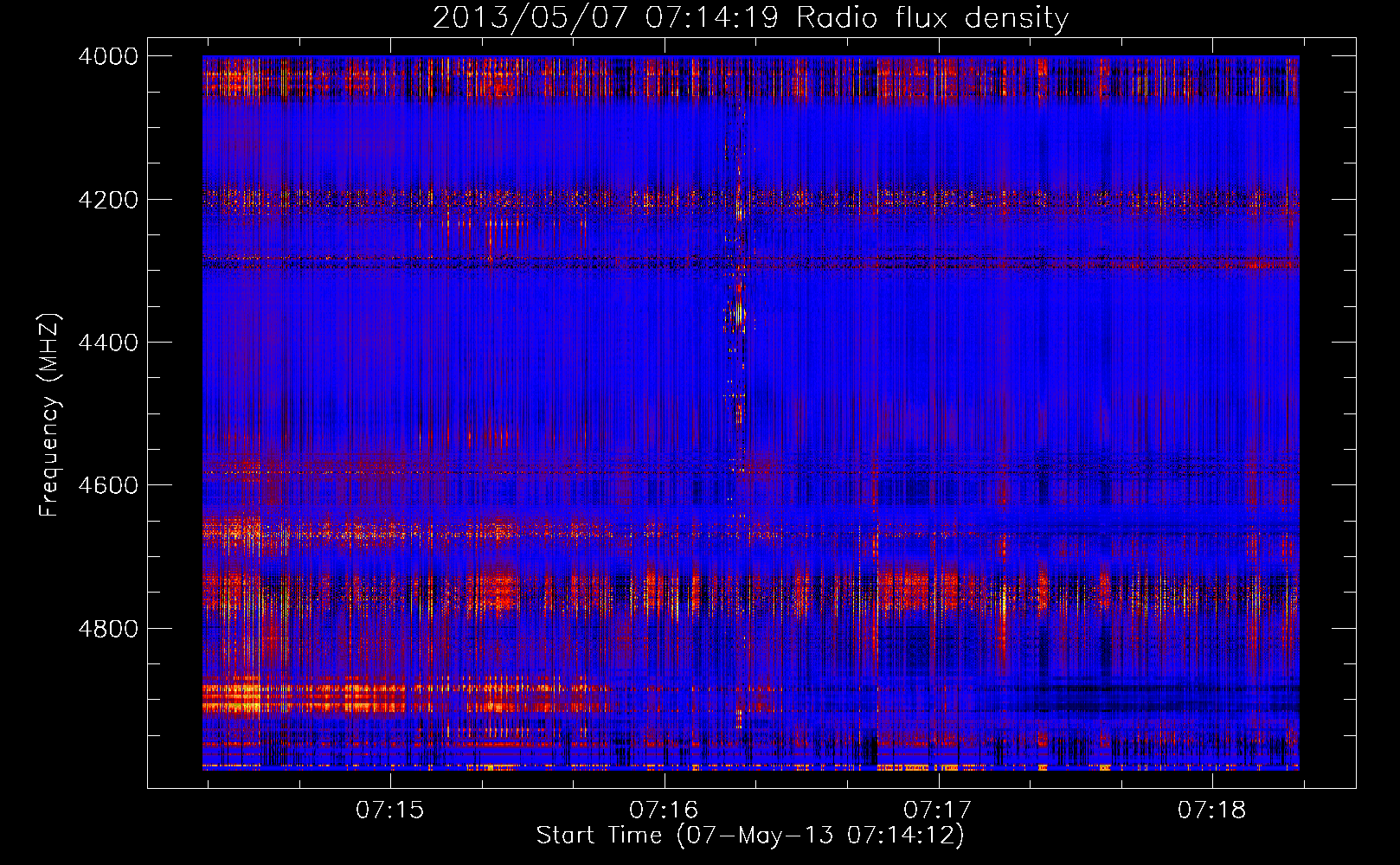Select the 4800 frequency axis label
Screen dimensions: 1400x865
click(108, 628)
